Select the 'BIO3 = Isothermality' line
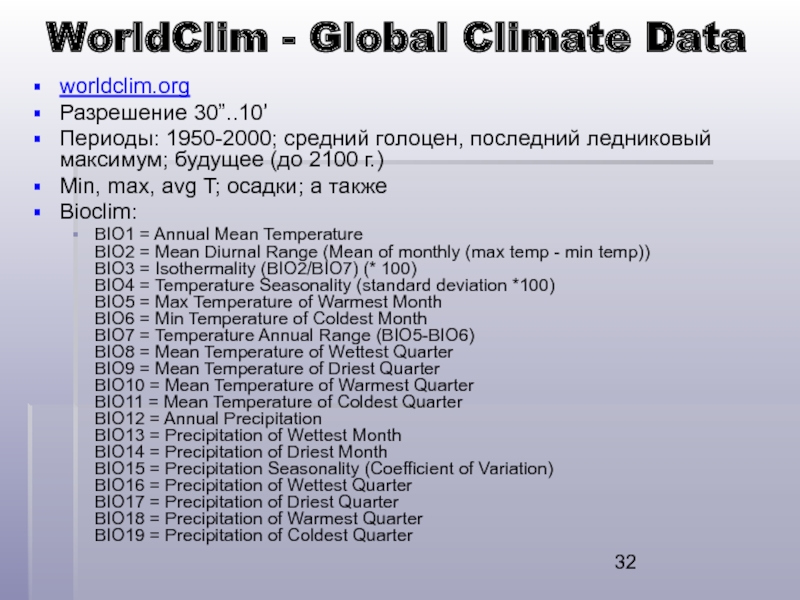This screenshot has height=600, width=800. (x=256, y=268)
